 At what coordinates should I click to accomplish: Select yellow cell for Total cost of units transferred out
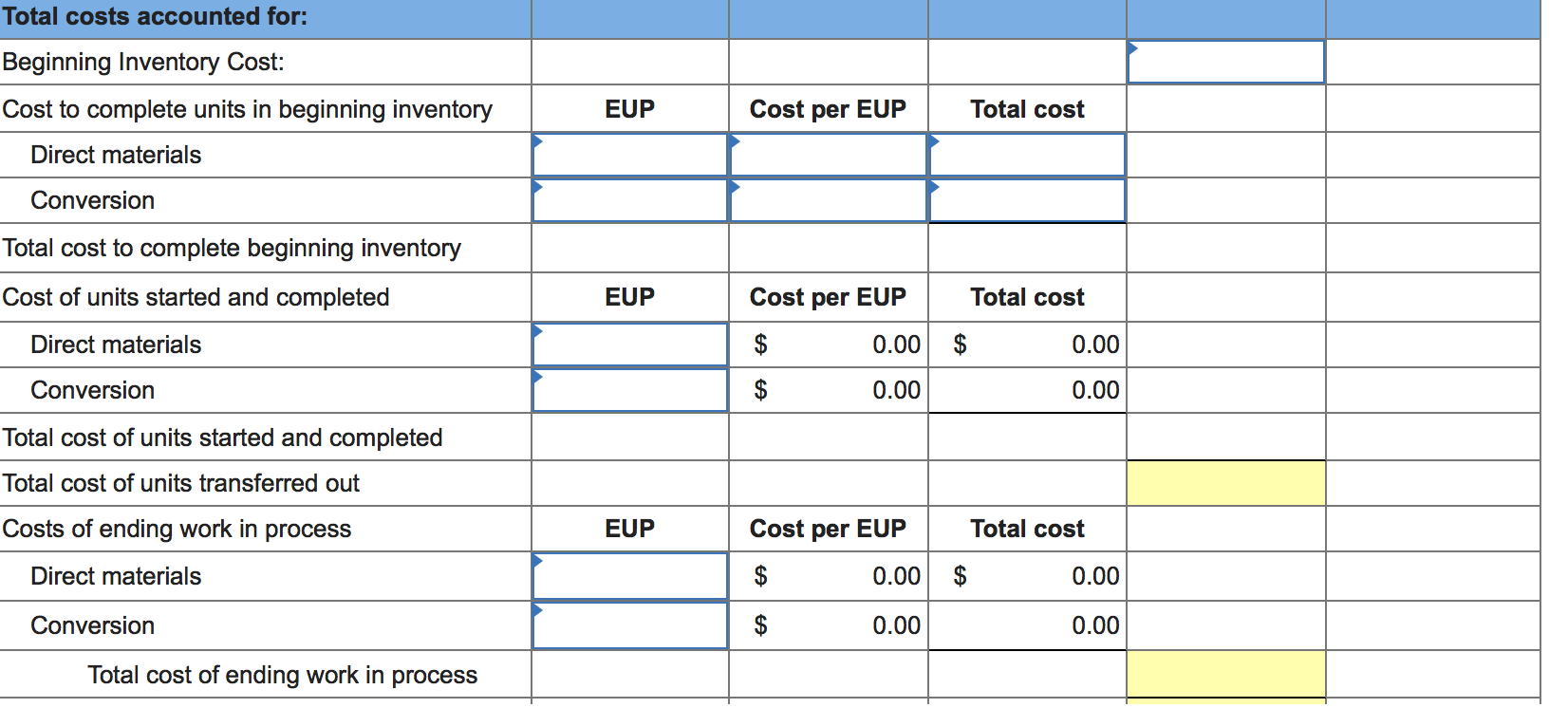pyautogui.click(x=1225, y=483)
